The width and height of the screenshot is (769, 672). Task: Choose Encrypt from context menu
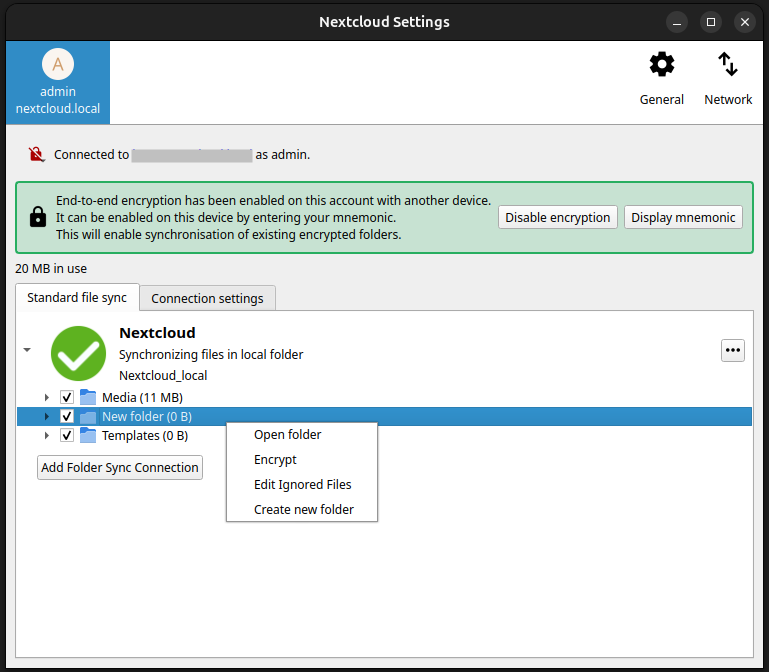pyautogui.click(x=275, y=460)
